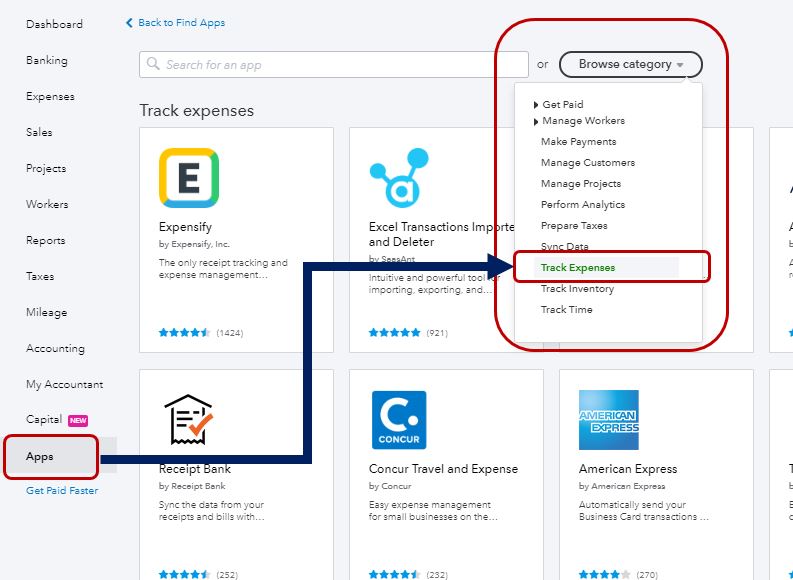Click Concur star rating
The width and height of the screenshot is (793, 580).
click(x=394, y=574)
